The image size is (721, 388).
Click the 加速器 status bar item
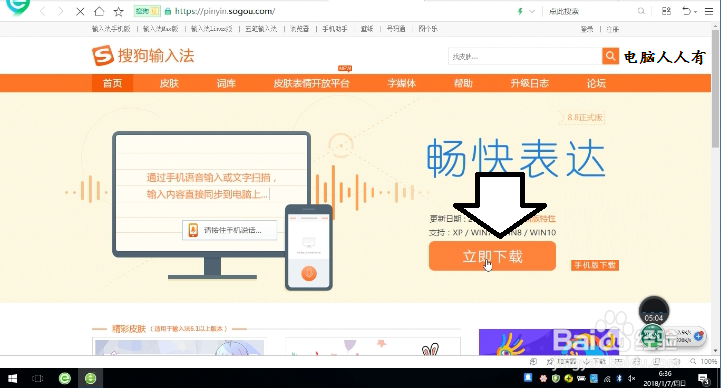[x=562, y=362]
